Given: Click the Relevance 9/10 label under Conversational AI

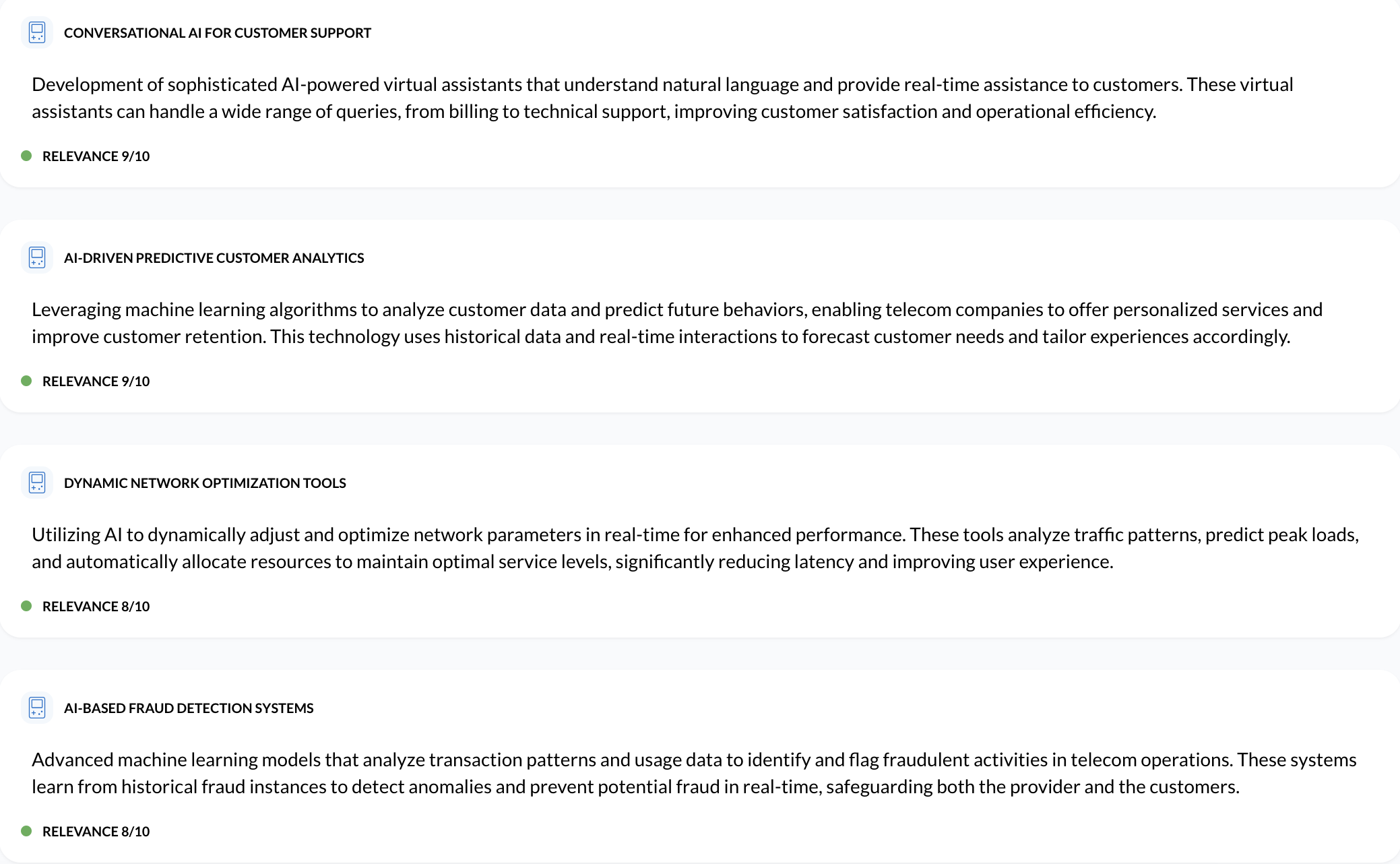Looking at the screenshot, I should [96, 156].
